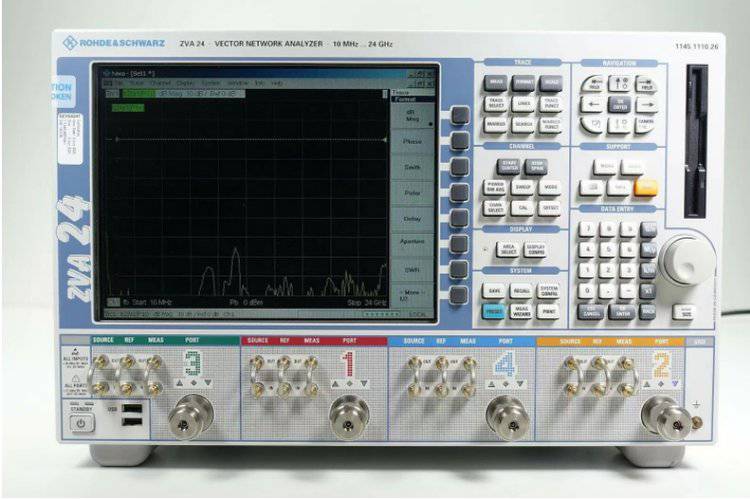Hit the SAVE key in System group

tap(494, 290)
